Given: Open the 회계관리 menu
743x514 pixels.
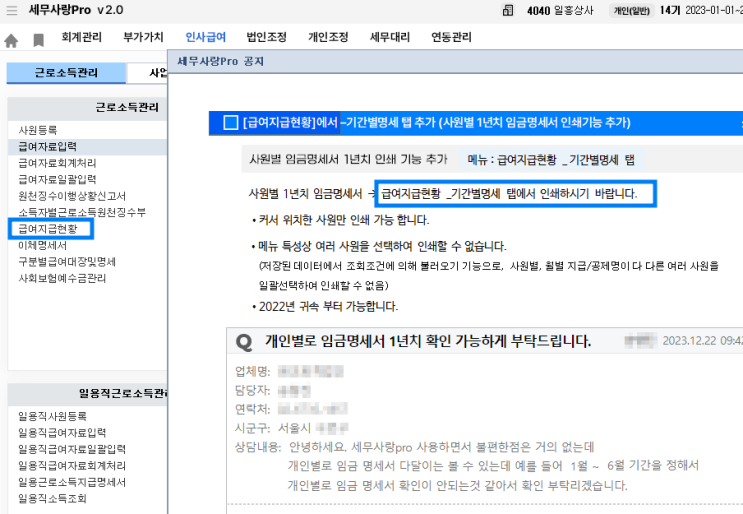Looking at the screenshot, I should [82, 37].
